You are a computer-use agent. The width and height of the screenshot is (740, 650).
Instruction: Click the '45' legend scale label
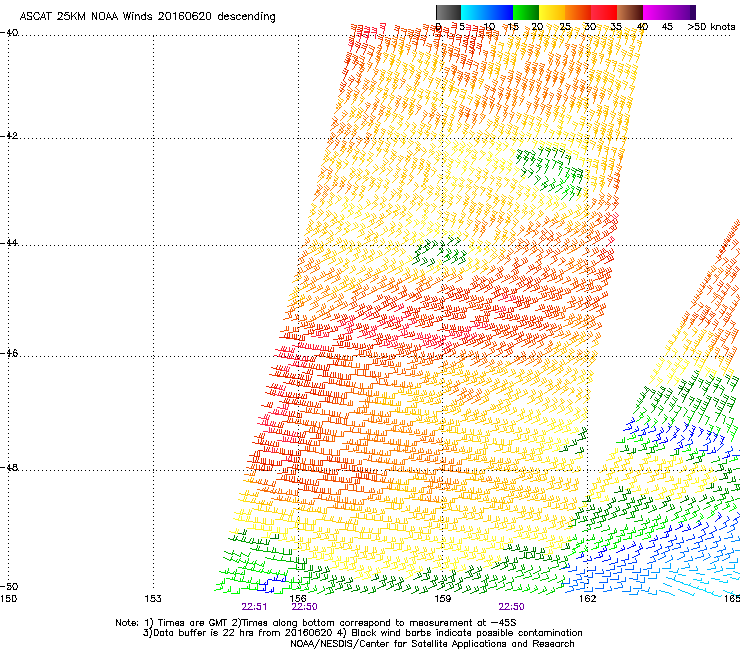click(667, 27)
